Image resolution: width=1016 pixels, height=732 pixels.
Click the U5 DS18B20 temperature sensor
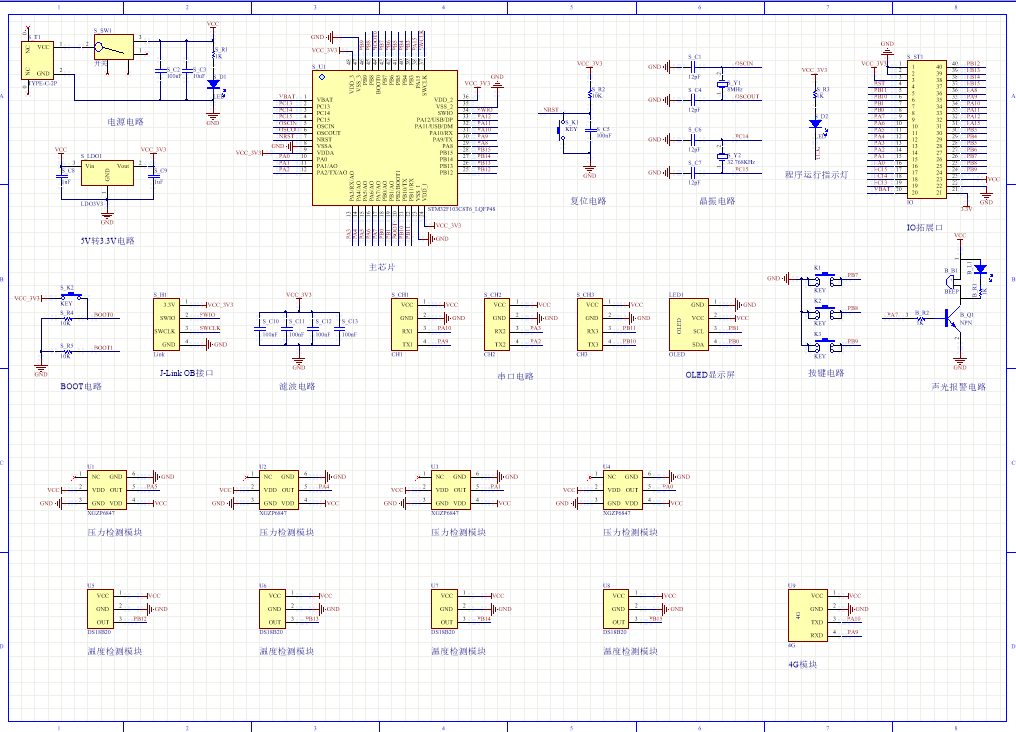click(x=100, y=609)
